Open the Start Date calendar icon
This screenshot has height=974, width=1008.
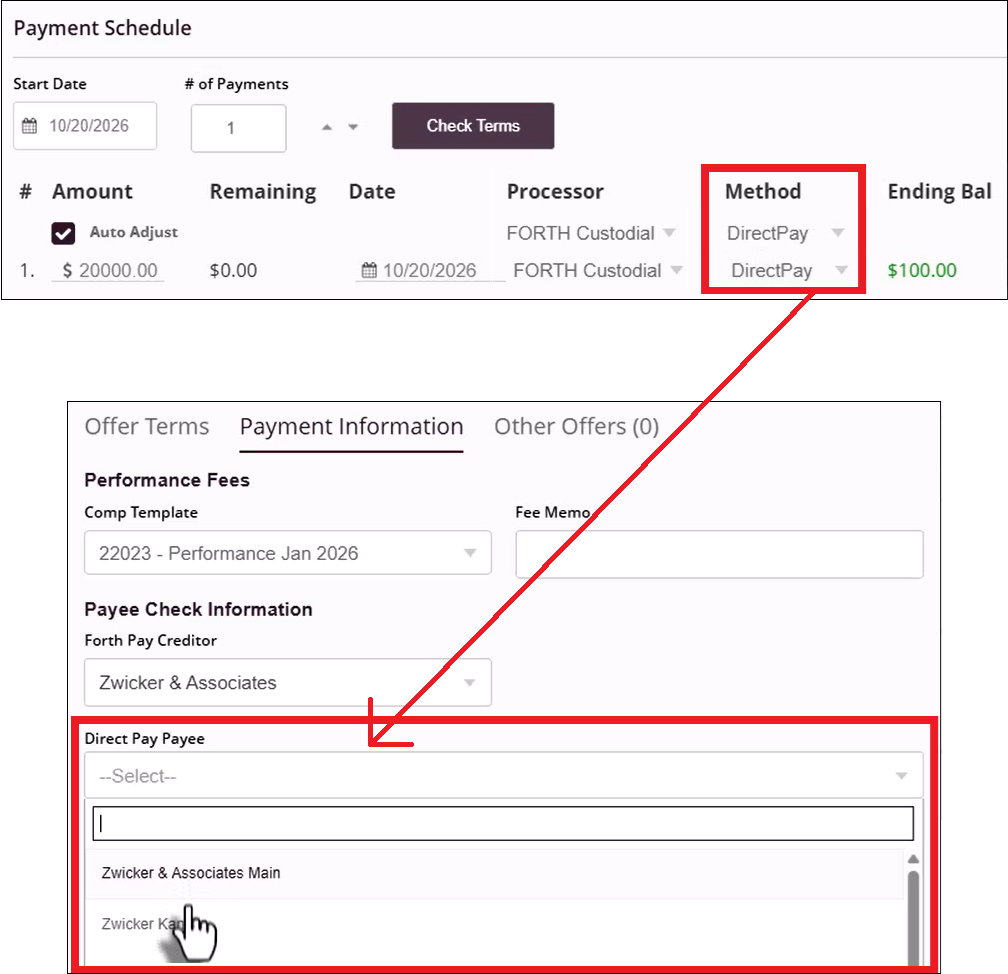30,126
